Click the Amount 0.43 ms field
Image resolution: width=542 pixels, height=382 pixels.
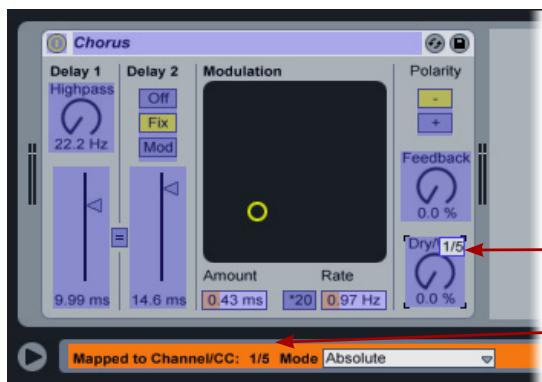coord(234,300)
